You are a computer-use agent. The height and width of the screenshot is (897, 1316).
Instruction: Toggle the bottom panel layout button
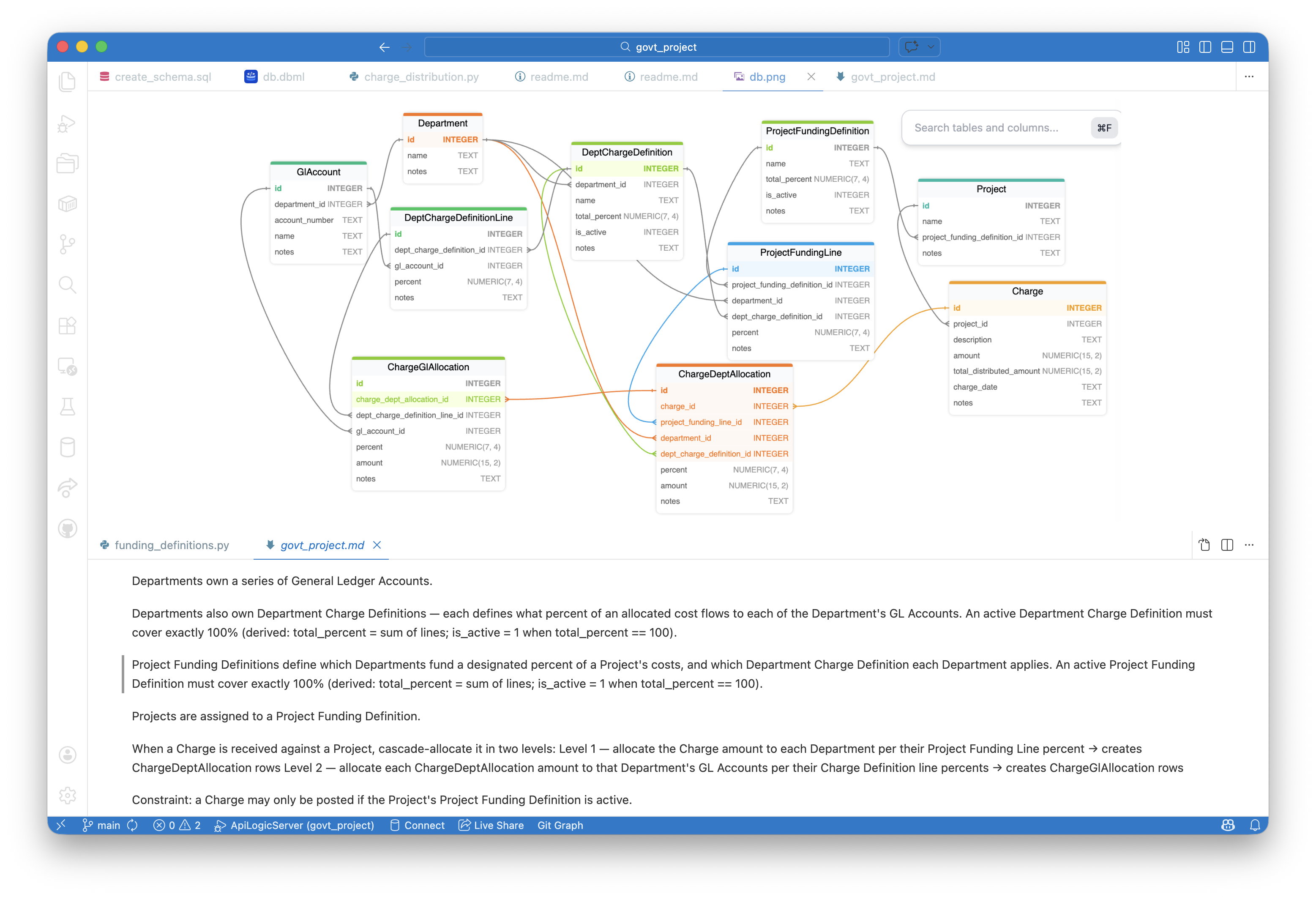point(1227,47)
